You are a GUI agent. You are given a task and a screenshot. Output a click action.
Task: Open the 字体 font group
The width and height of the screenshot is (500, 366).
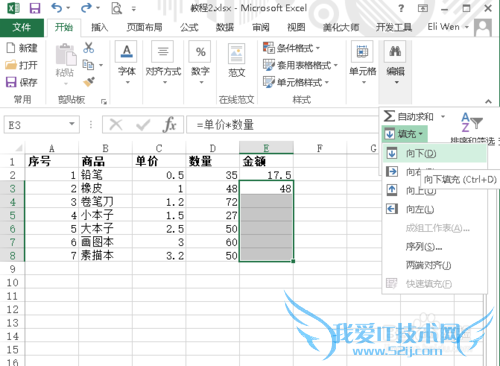pyautogui.click(x=126, y=62)
